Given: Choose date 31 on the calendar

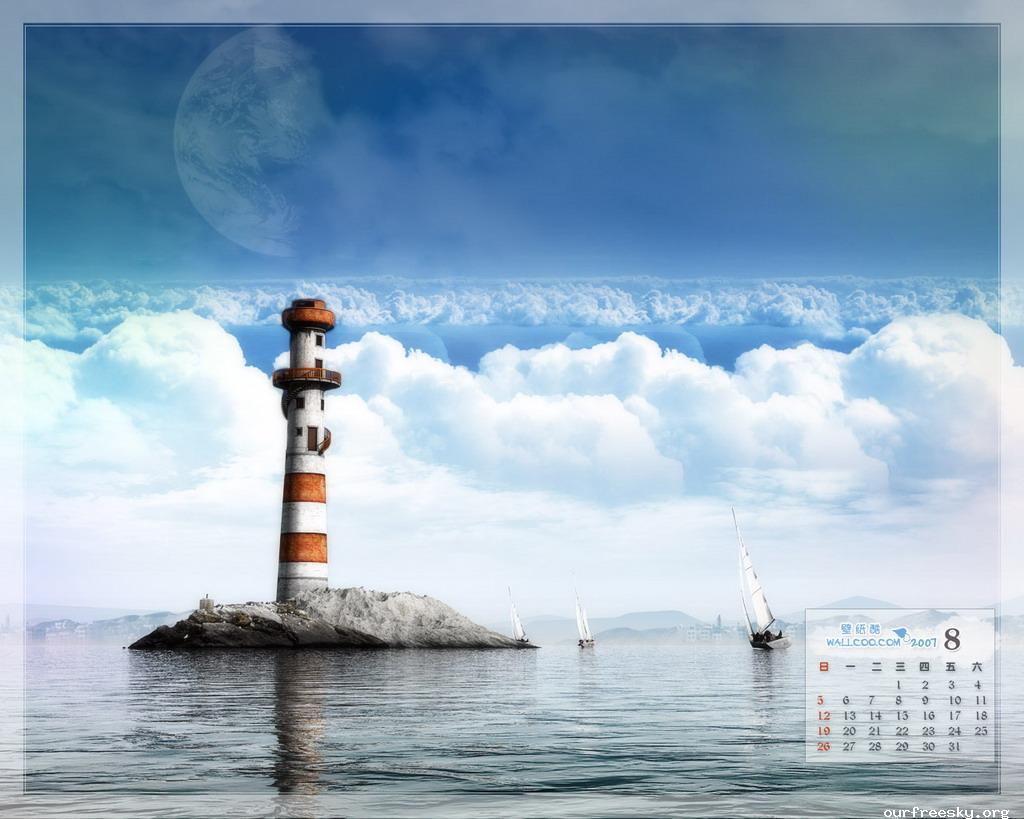Looking at the screenshot, I should 954,746.
